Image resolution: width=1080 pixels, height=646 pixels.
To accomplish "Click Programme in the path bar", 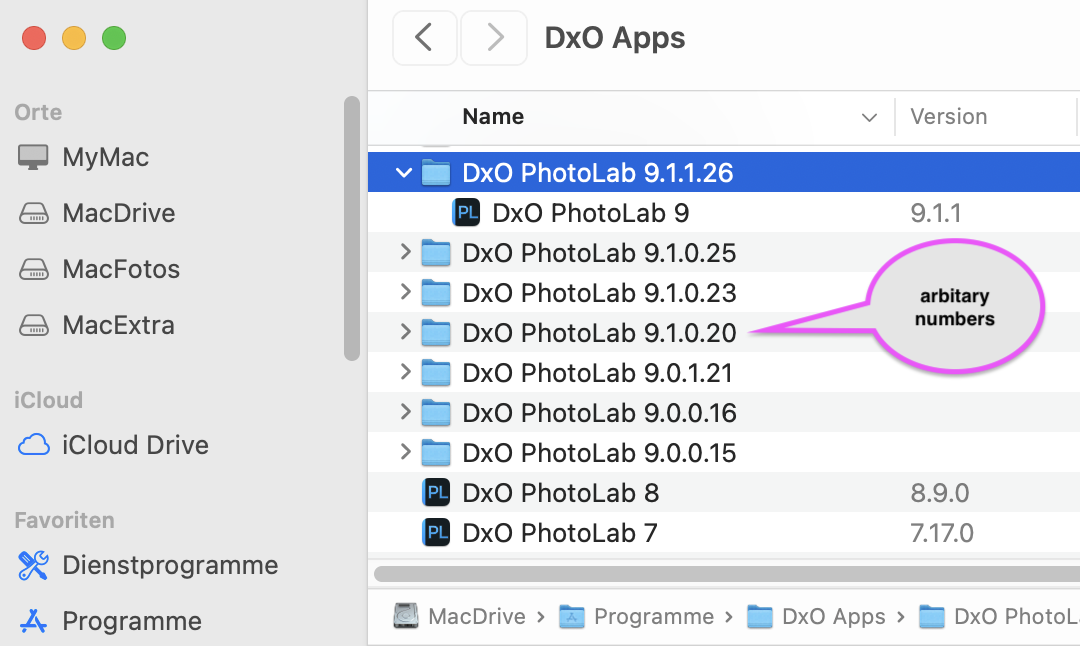I will click(653, 617).
